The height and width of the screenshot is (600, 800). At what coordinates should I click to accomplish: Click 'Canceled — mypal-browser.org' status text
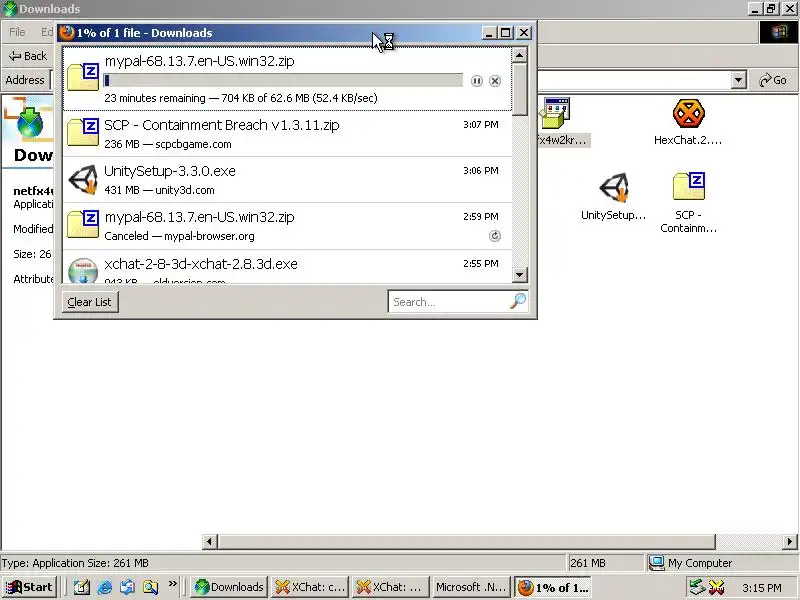179,236
